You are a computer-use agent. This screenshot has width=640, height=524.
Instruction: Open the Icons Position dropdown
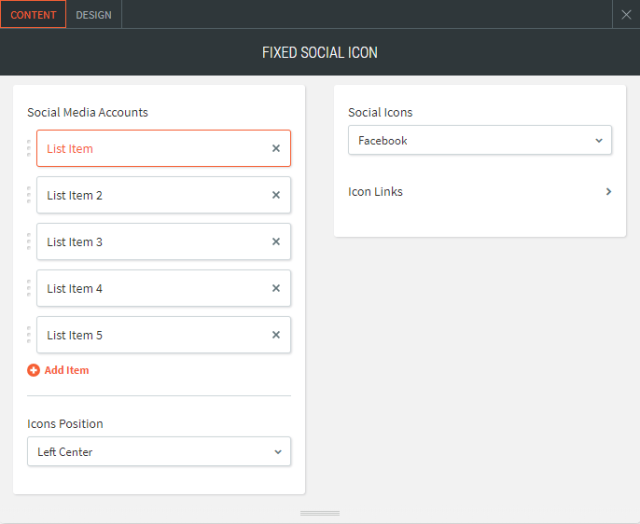coord(159,452)
